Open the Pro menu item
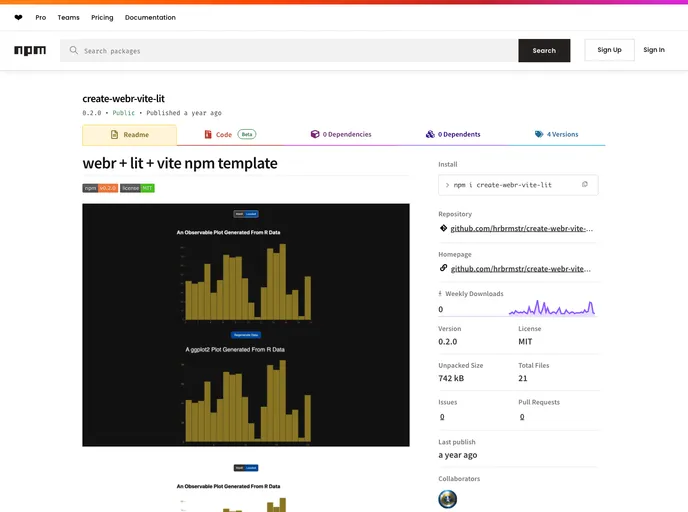 [x=41, y=18]
